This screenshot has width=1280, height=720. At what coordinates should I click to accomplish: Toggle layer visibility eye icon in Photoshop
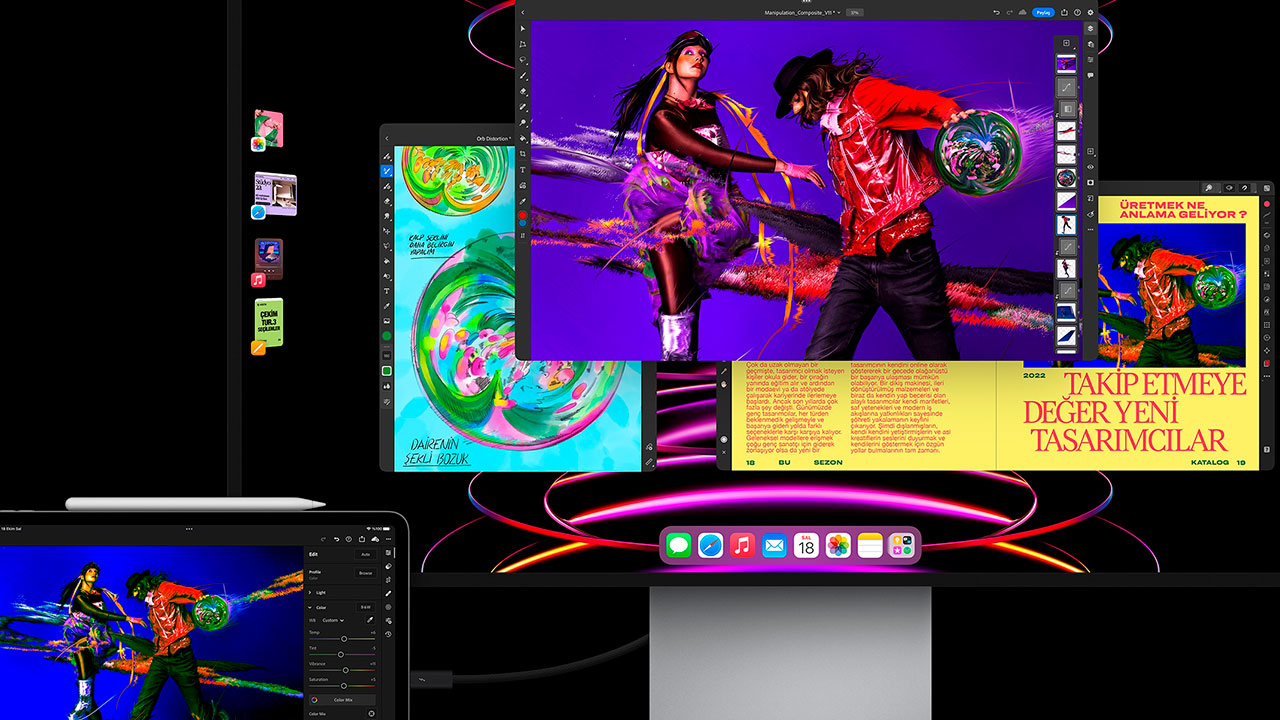1090,166
